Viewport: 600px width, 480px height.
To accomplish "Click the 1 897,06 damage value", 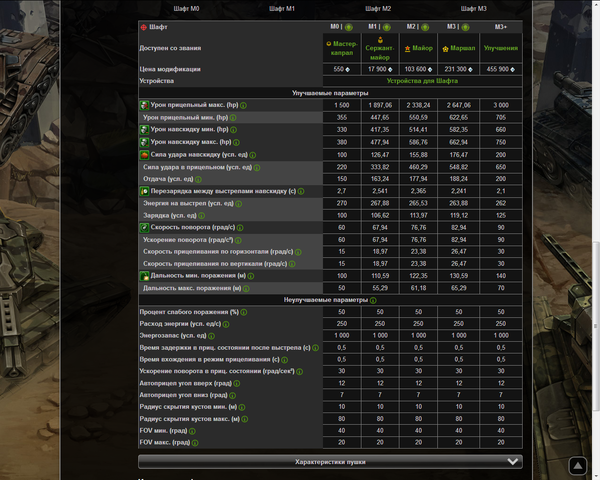I will [x=380, y=105].
